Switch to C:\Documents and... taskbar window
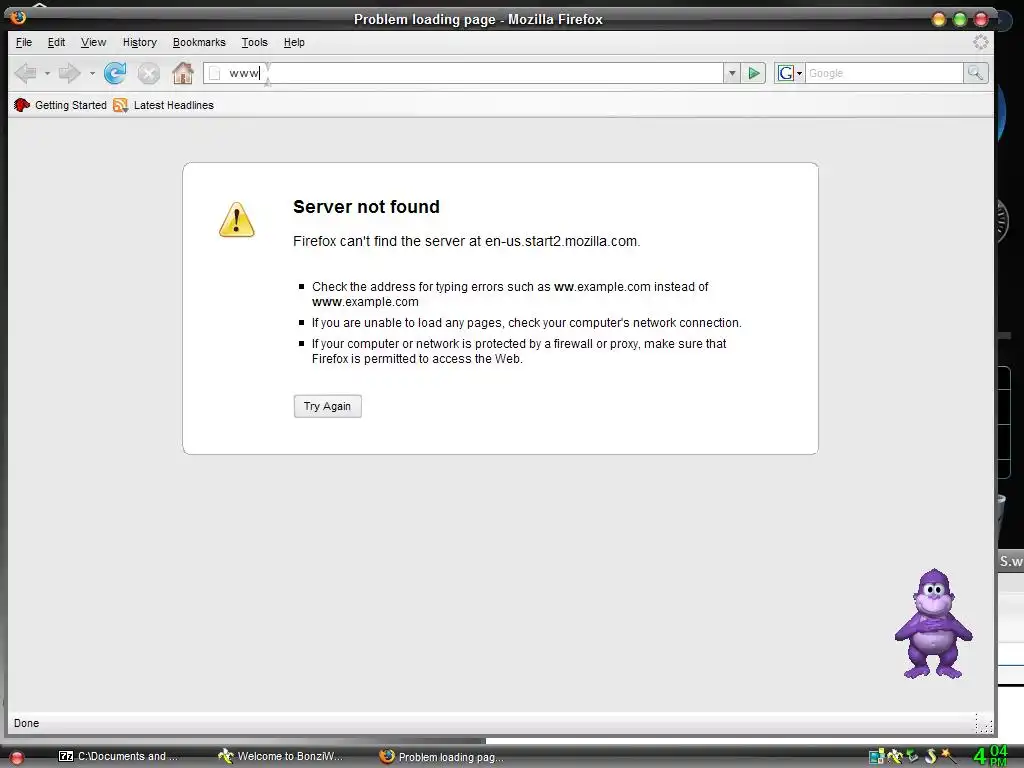 [x=118, y=756]
